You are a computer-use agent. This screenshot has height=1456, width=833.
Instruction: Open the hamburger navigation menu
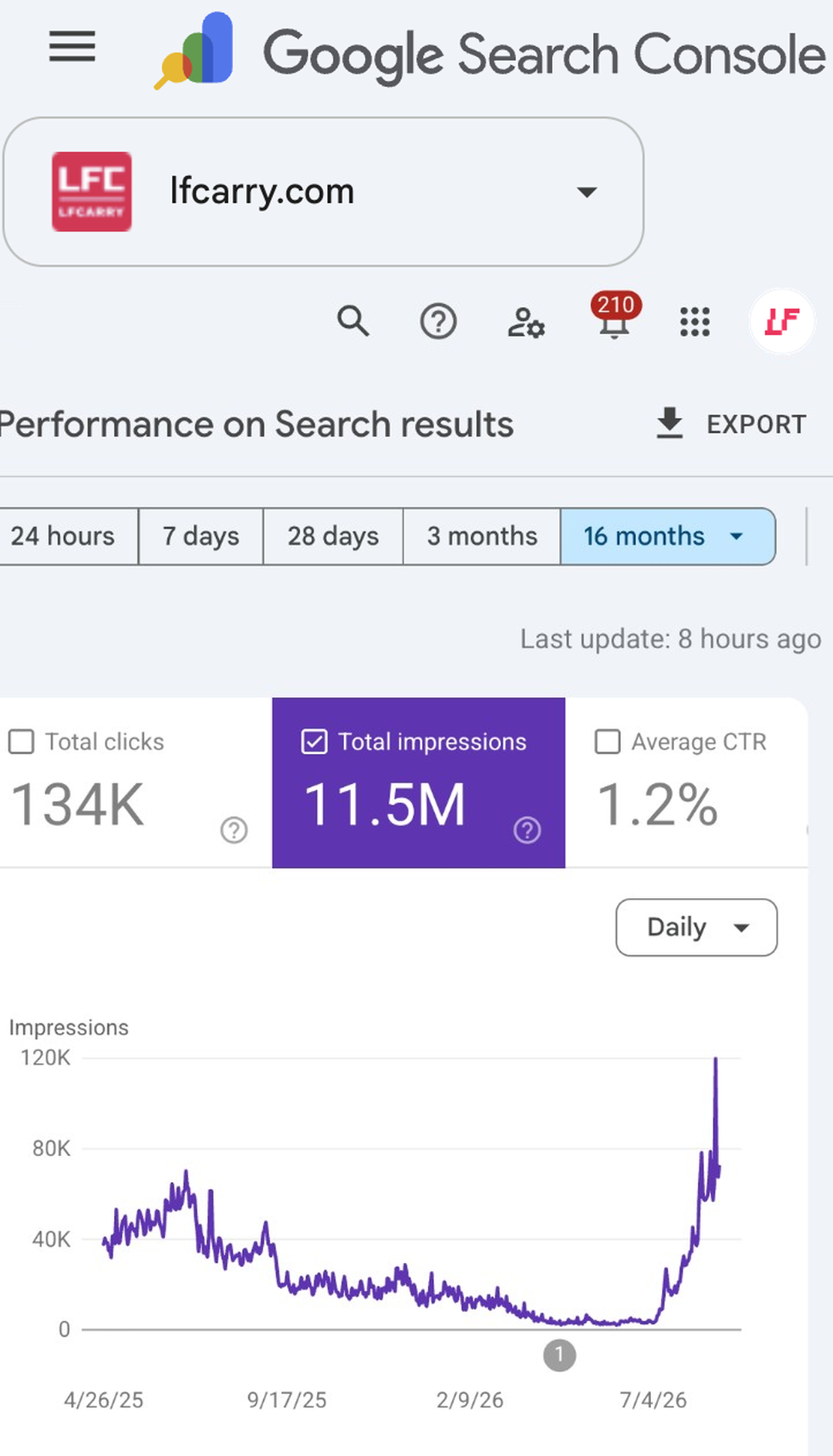point(72,46)
